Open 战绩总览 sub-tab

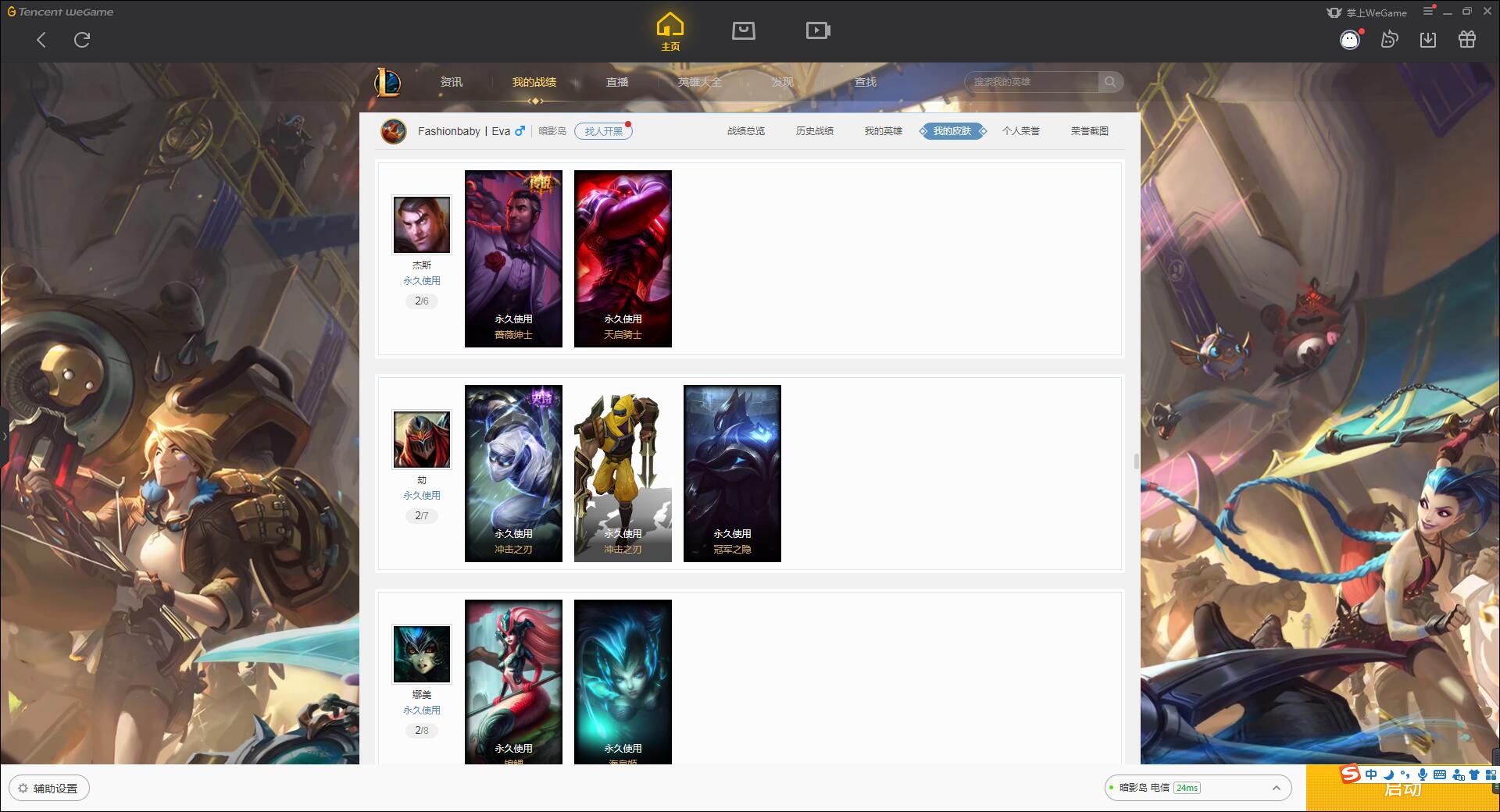click(746, 131)
